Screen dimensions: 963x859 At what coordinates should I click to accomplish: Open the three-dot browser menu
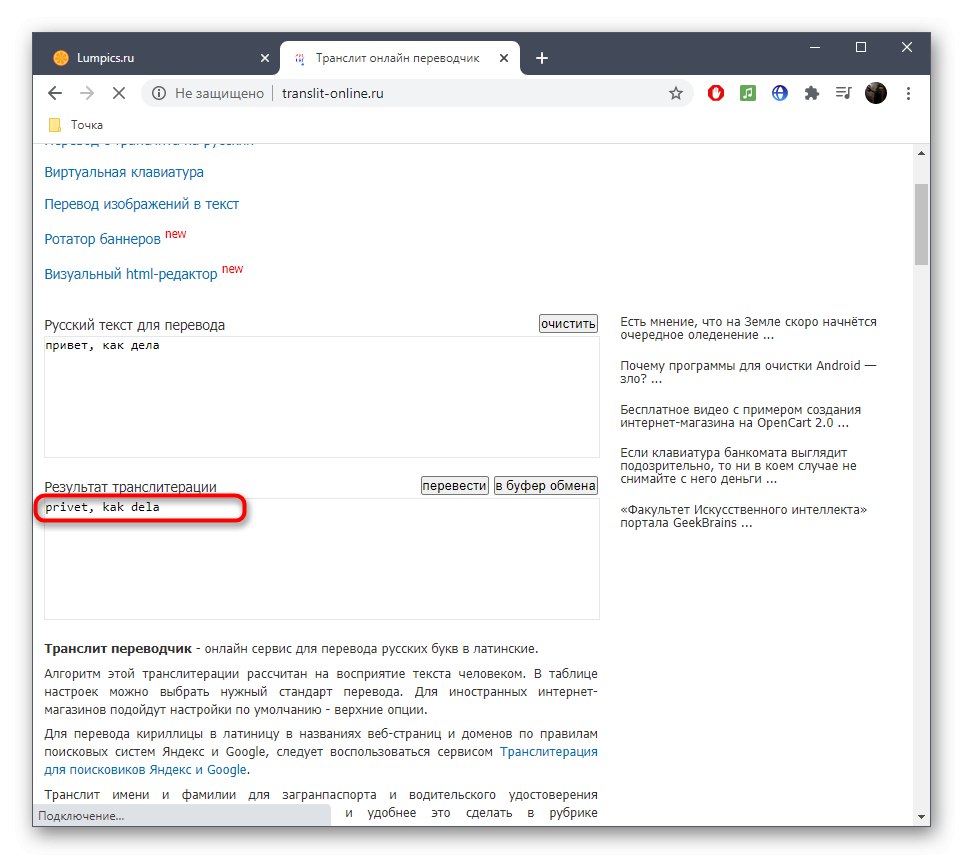tap(908, 92)
